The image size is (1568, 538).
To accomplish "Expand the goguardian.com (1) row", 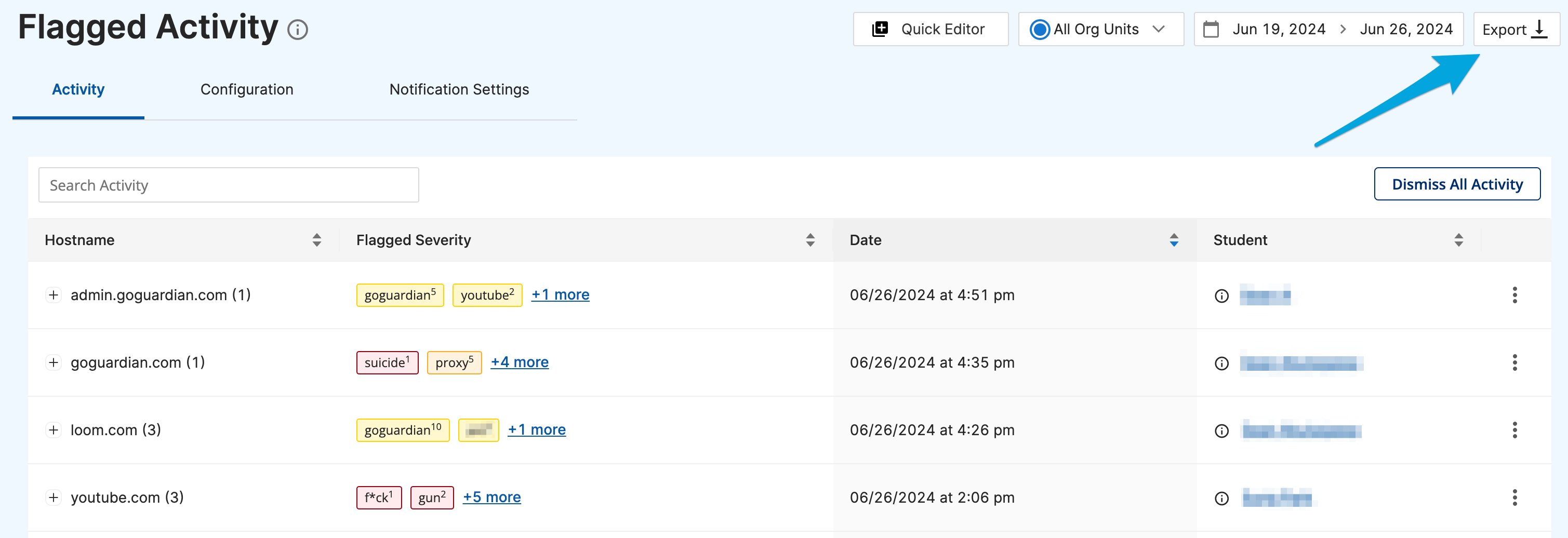I will (54, 362).
